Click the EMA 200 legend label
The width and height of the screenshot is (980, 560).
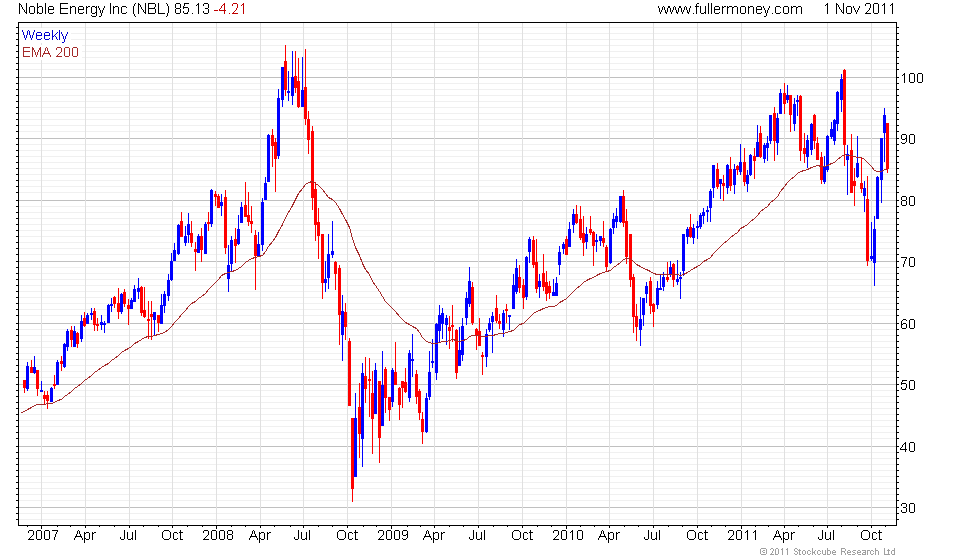coord(50,52)
